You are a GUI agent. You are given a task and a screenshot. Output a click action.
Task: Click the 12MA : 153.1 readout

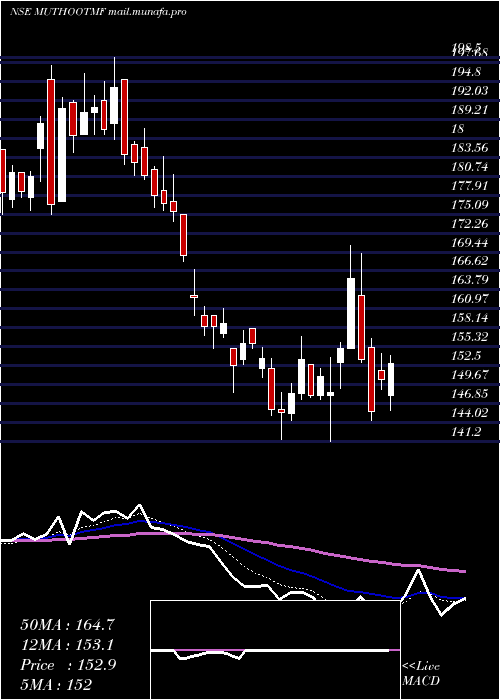point(67,645)
